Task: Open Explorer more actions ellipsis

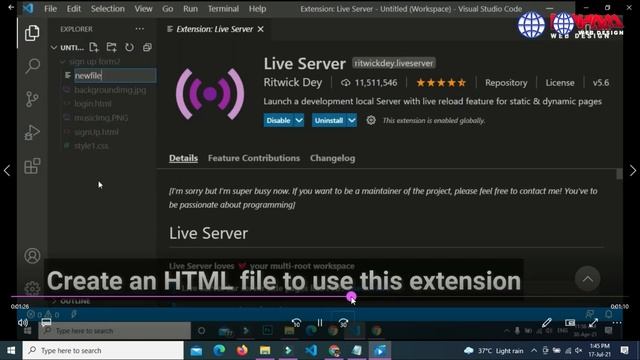Action: [x=140, y=29]
